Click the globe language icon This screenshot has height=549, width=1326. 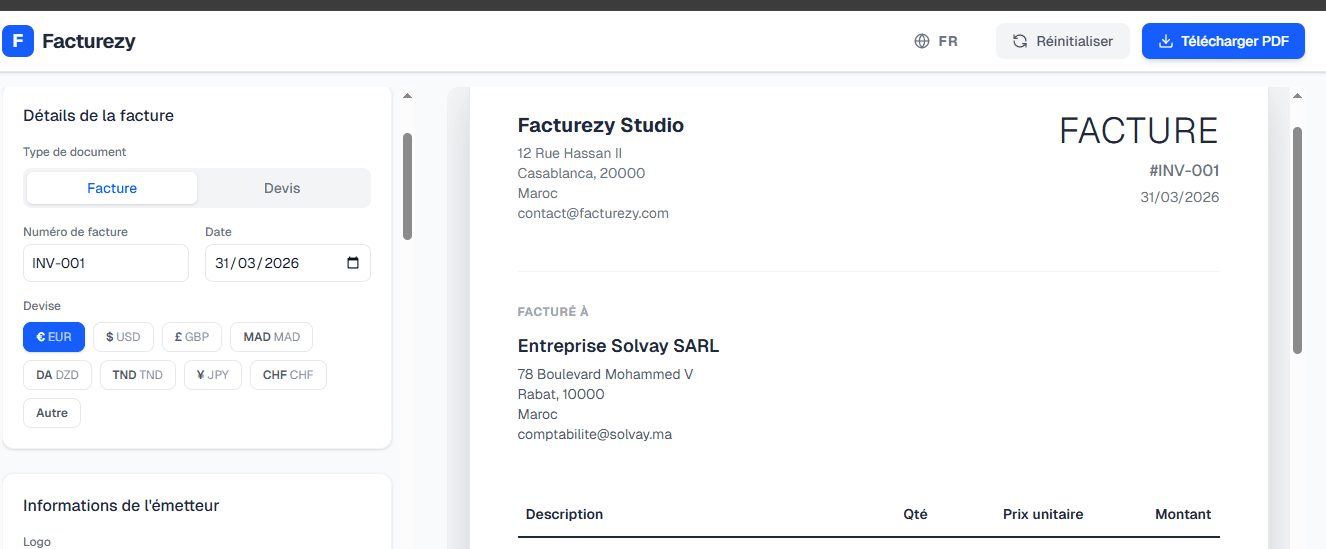922,41
